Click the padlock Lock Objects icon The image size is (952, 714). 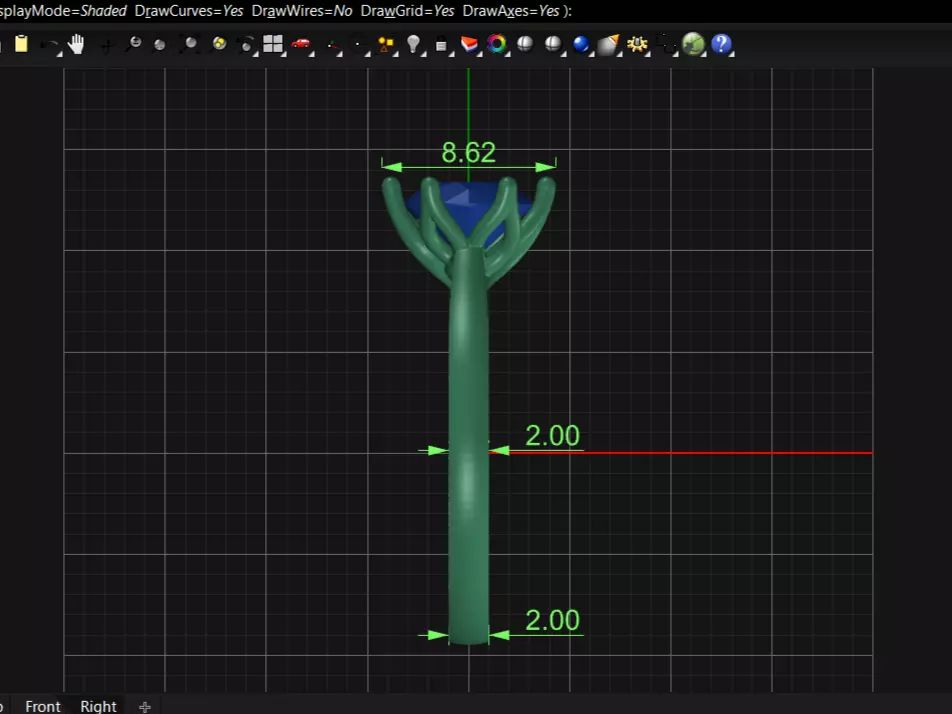441,45
